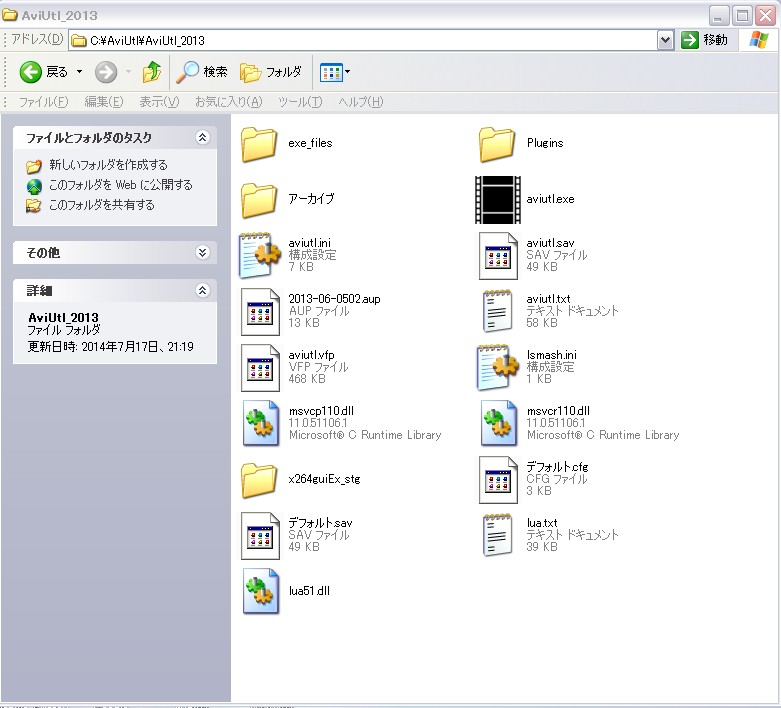This screenshot has width=781, height=708.
Task: Open the ツール(T) menu
Action: pos(300,102)
